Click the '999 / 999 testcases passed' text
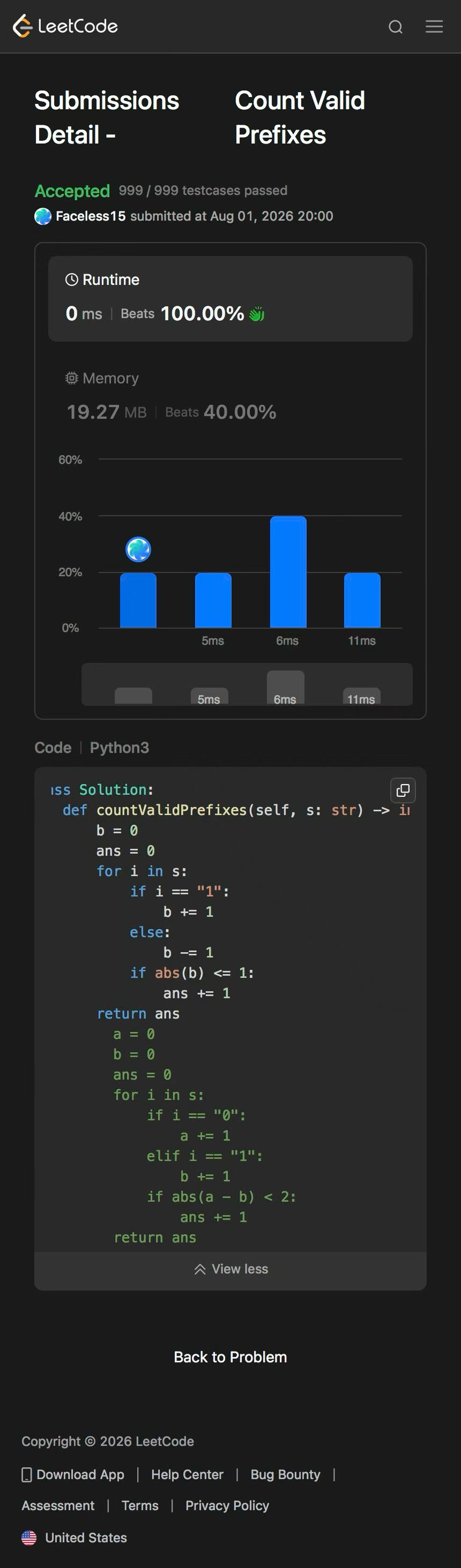461x1568 pixels. click(x=203, y=191)
